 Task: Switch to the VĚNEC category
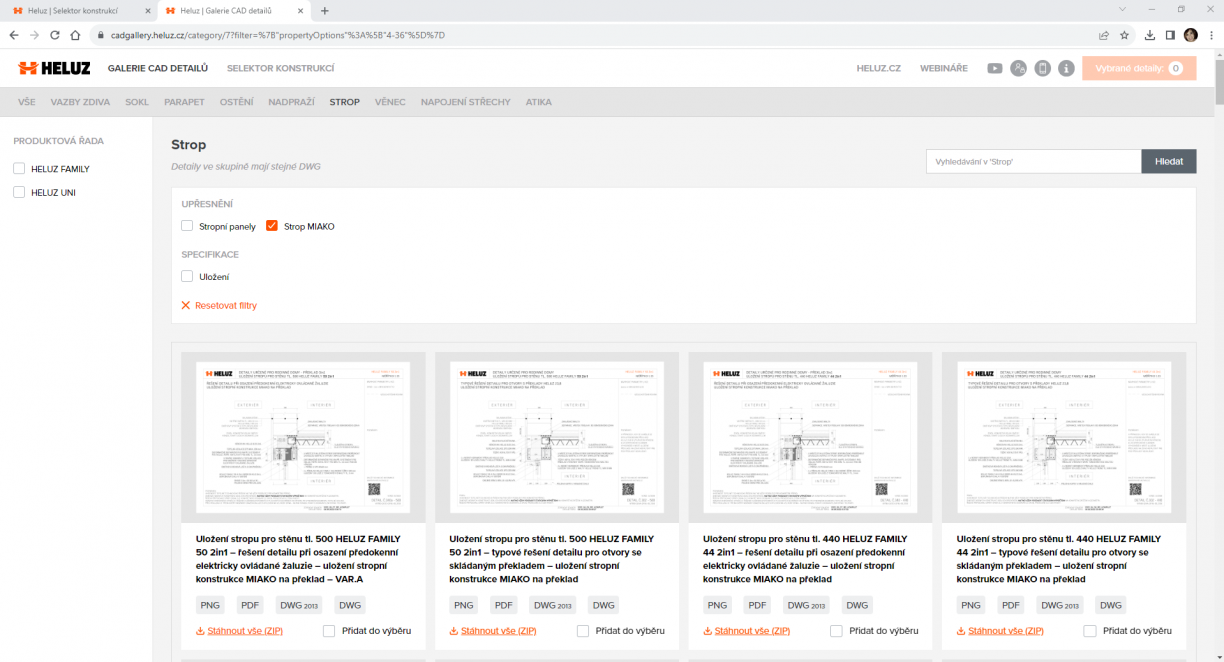pyautogui.click(x=390, y=102)
